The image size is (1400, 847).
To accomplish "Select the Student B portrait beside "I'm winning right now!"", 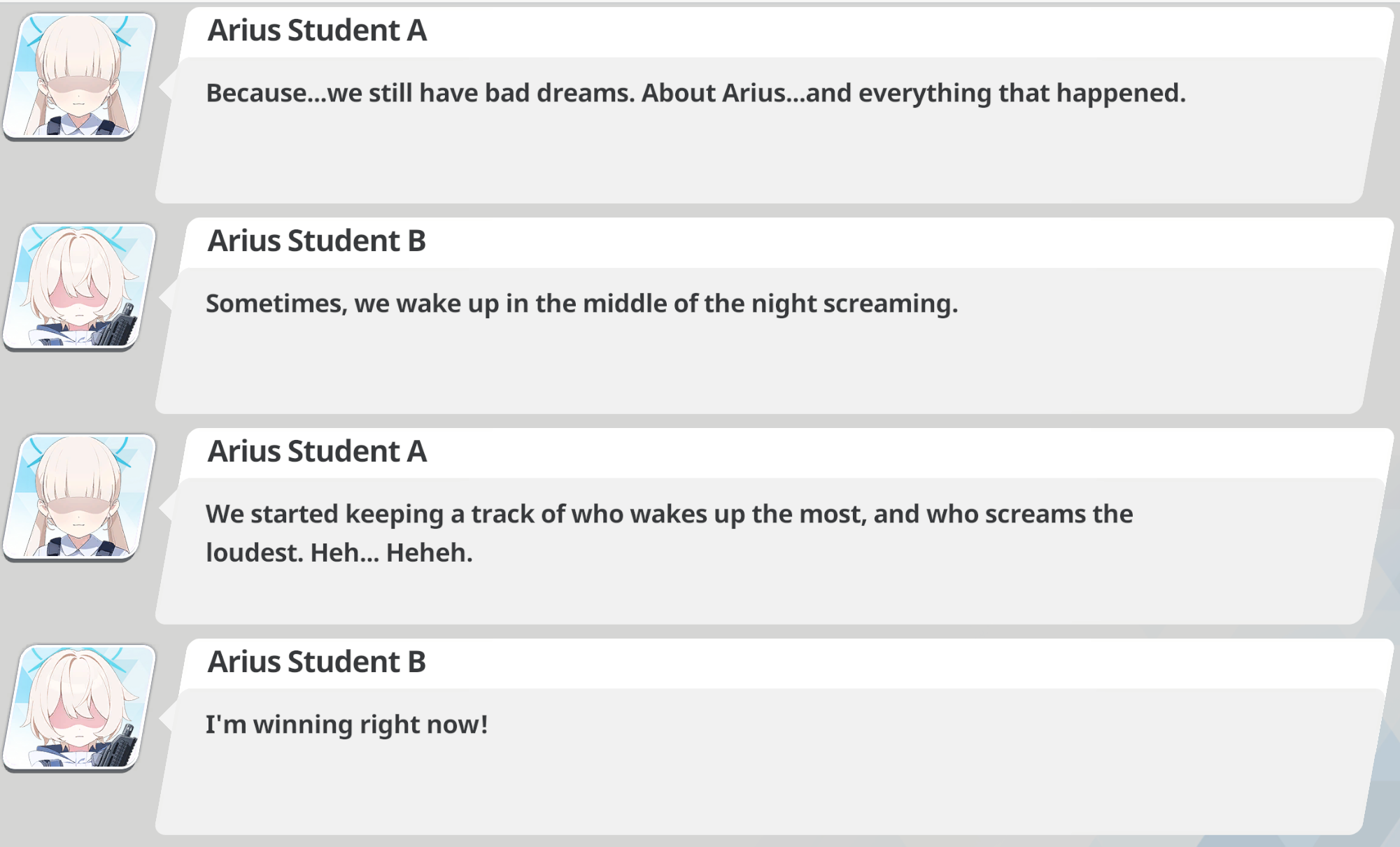I will pyautogui.click(x=78, y=707).
